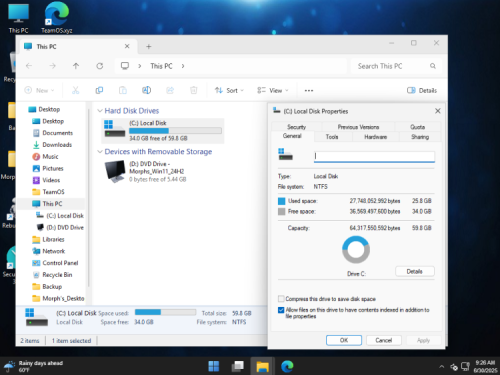
Task: Click the Delete trash icon in toolbar
Action: 194,90
